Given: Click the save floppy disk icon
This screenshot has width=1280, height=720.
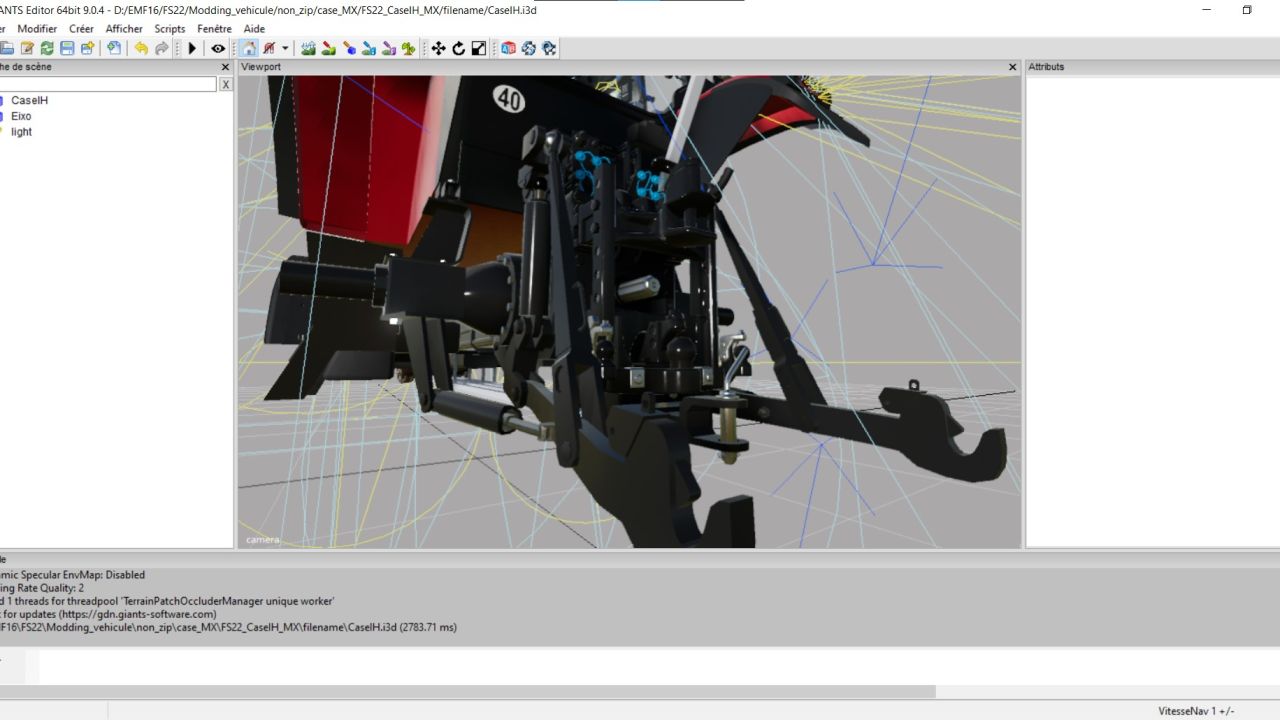Looking at the screenshot, I should coord(67,48).
